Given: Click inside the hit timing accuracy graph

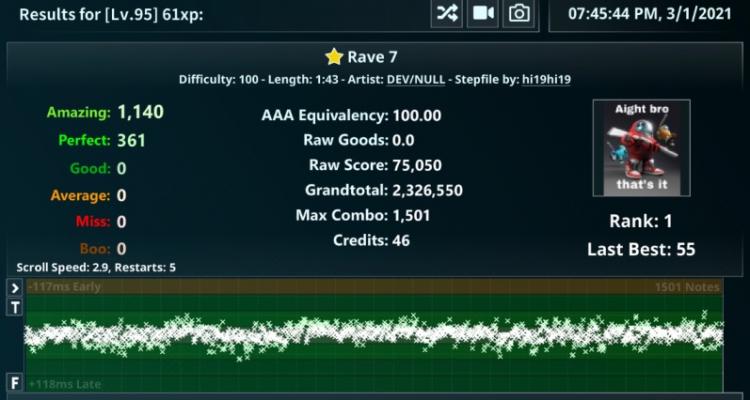Looking at the screenshot, I should 374,335.
